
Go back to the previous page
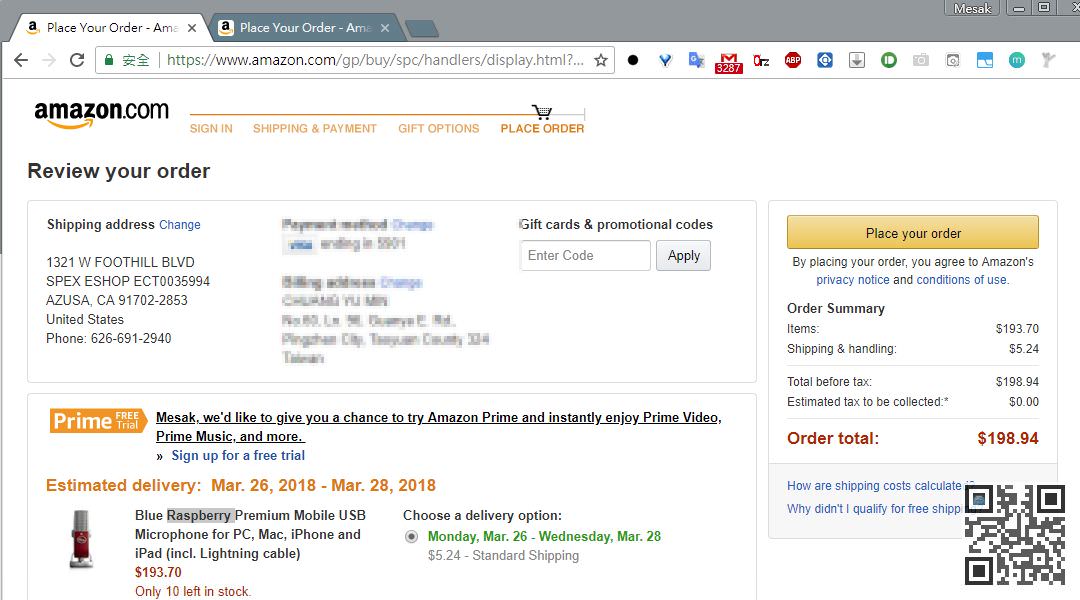pos(21,60)
